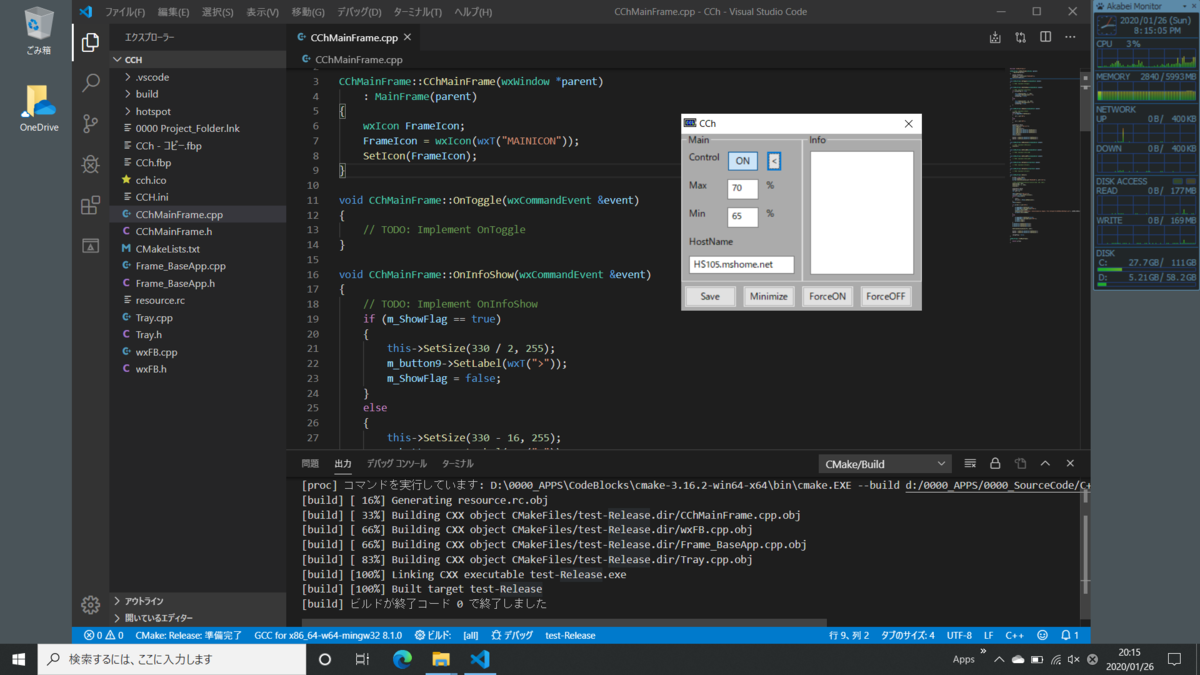Click Save in the CCh dialog
The image size is (1200, 675).
709,296
